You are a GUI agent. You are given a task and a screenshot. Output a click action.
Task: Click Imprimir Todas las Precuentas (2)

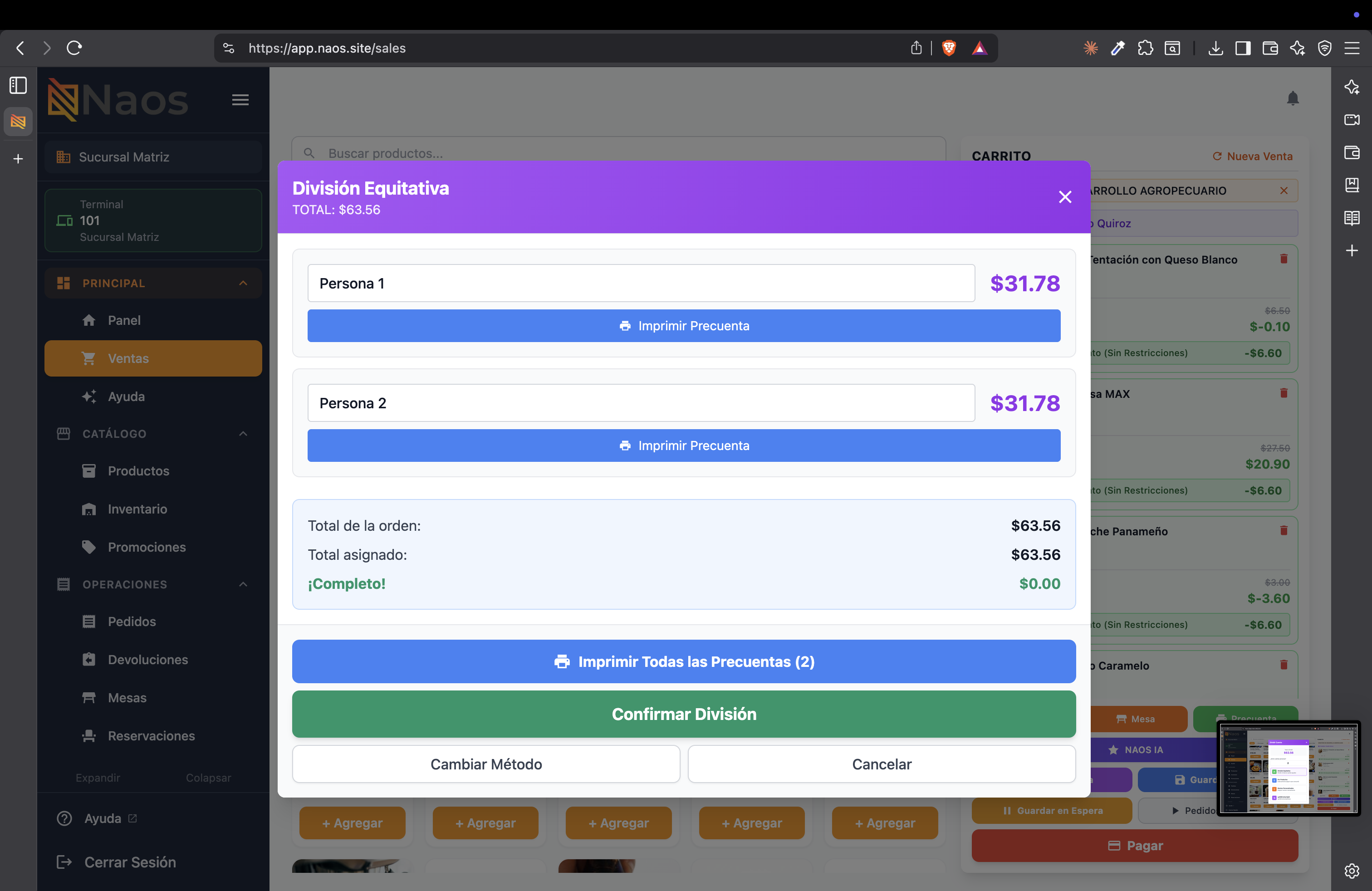click(684, 661)
